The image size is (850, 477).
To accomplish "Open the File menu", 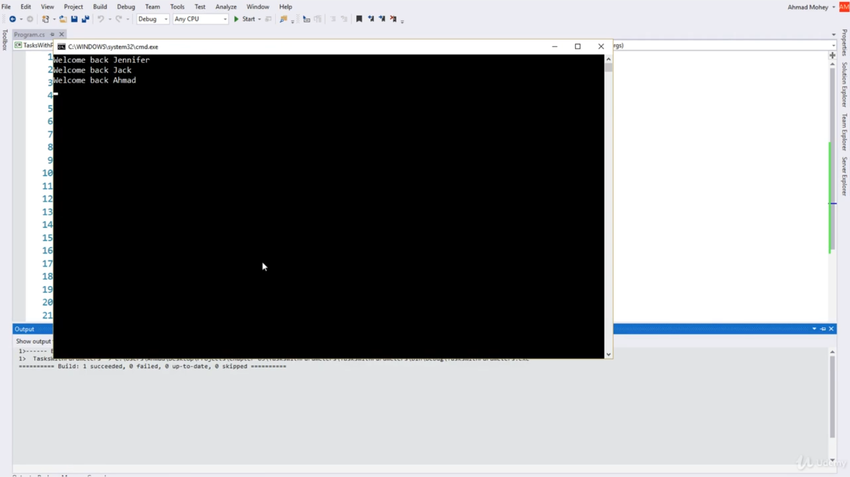I will pos(6,7).
